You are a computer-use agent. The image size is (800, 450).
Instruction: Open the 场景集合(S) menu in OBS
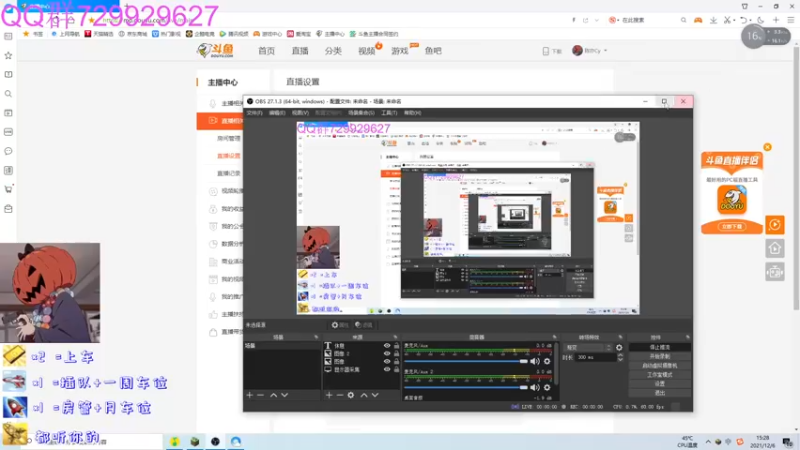(x=361, y=113)
